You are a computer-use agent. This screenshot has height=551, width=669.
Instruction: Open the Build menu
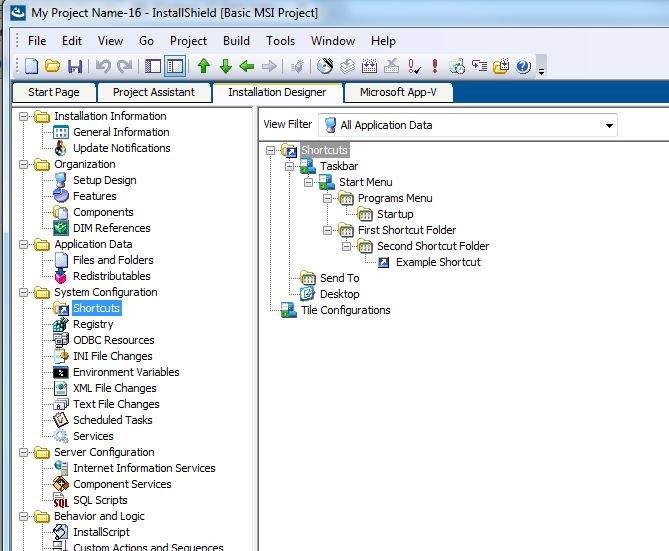pyautogui.click(x=236, y=41)
